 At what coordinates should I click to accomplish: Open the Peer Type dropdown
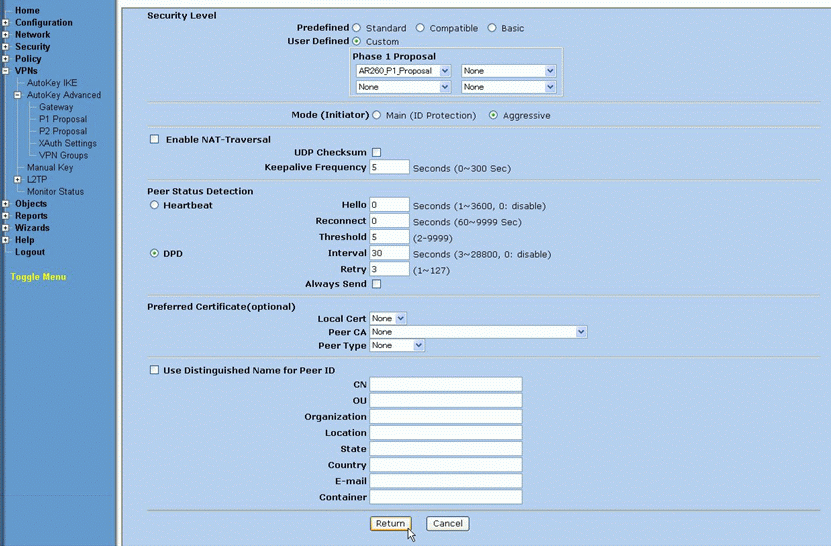[397, 345]
